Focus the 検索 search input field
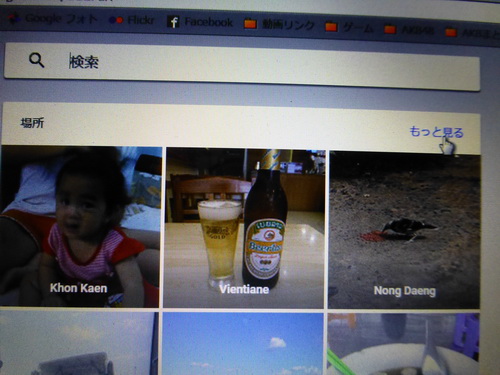This screenshot has height=375, width=500. [x=242, y=67]
